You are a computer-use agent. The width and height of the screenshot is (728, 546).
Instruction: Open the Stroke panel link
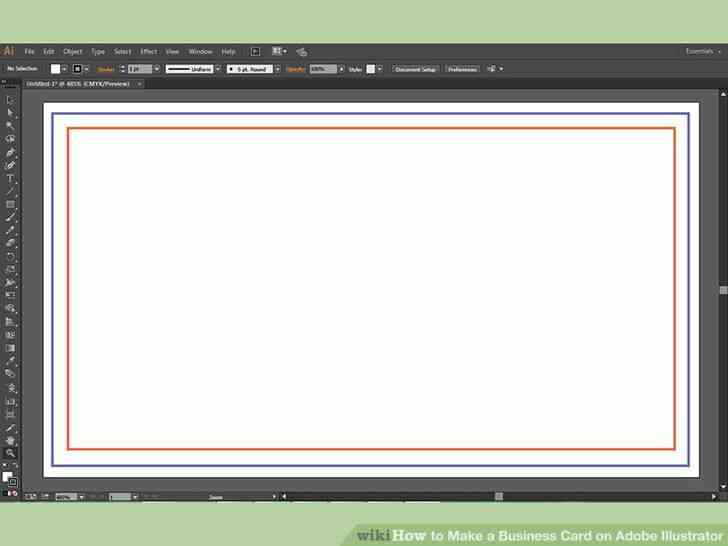[x=105, y=69]
